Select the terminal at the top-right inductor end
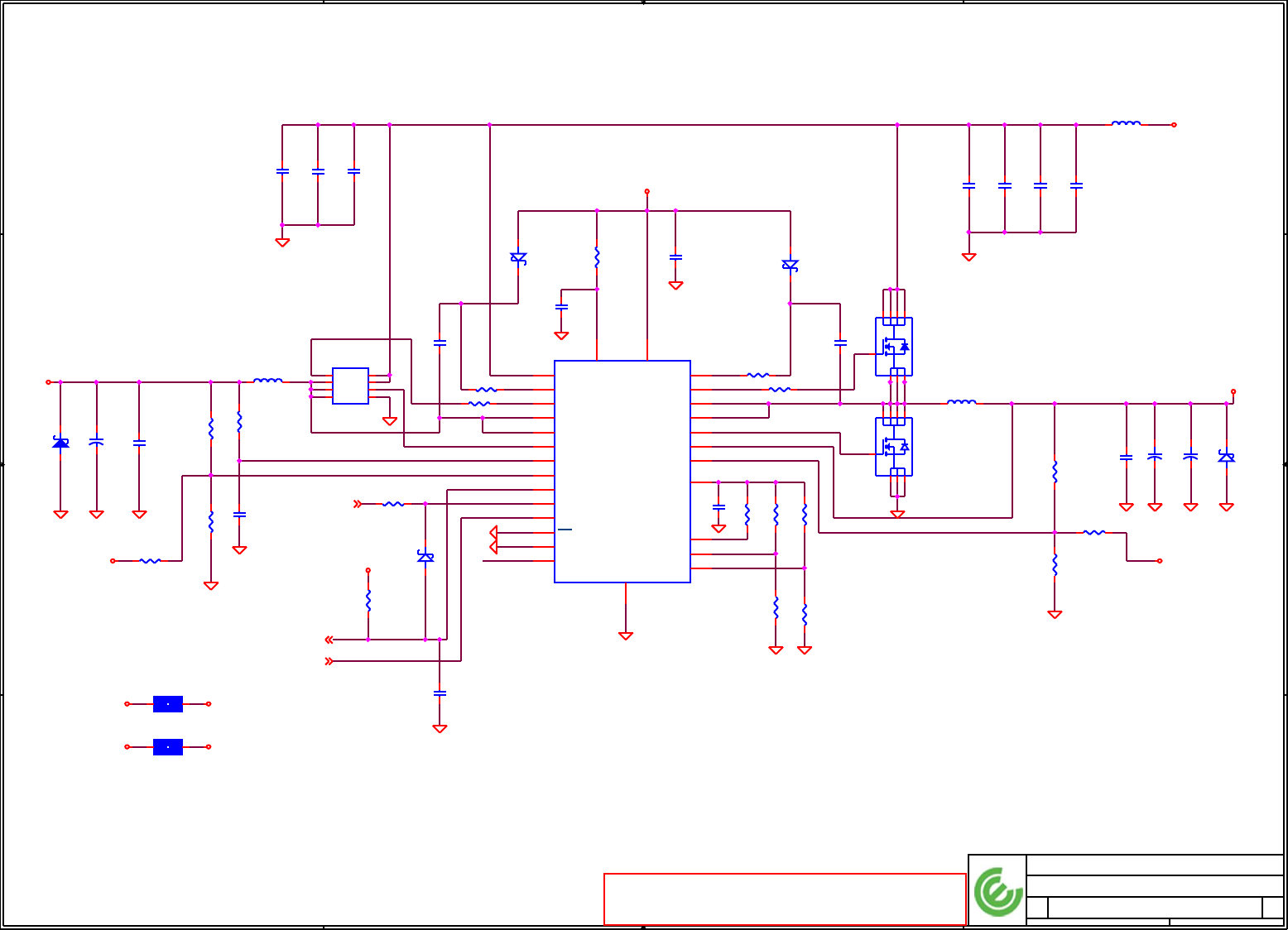 pos(1174,125)
